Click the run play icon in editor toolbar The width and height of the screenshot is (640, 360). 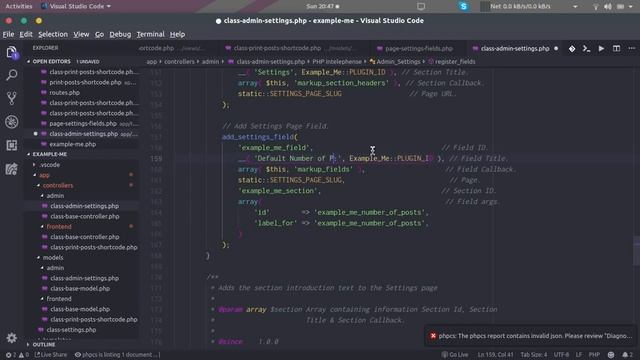(x=601, y=49)
